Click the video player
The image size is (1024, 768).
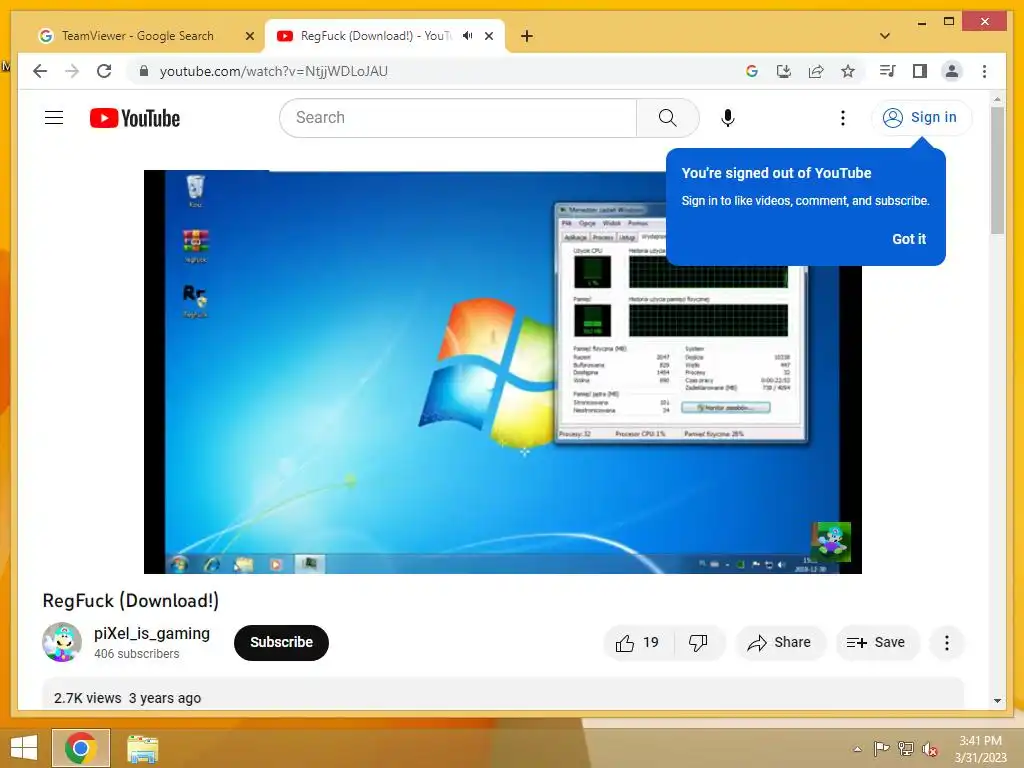(502, 372)
